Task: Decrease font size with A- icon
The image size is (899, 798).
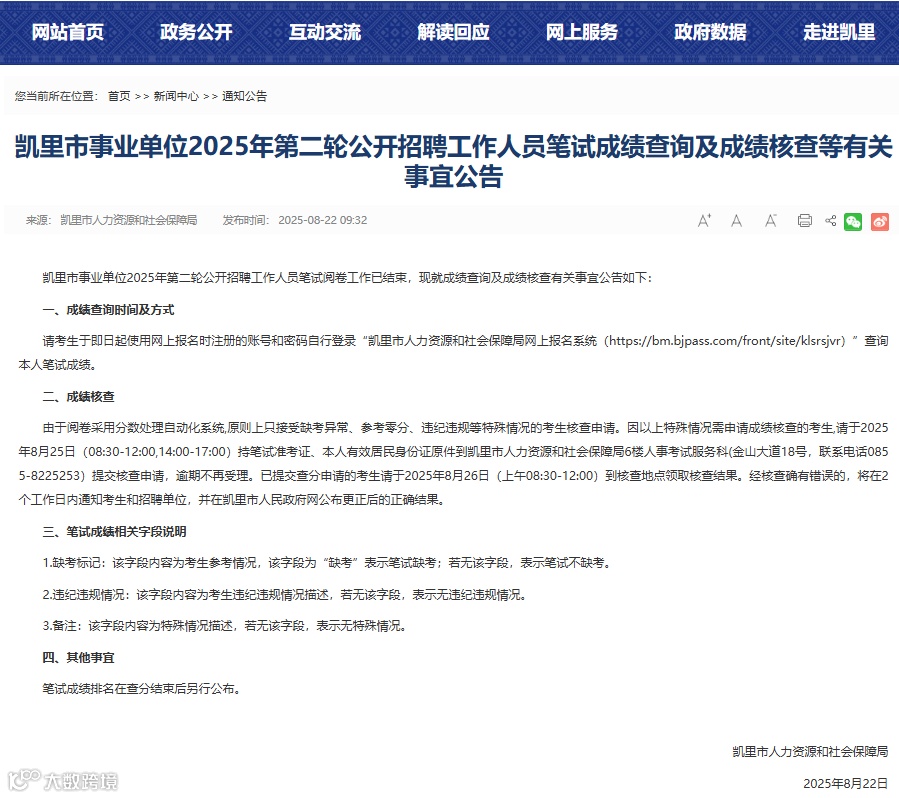Action: point(771,221)
